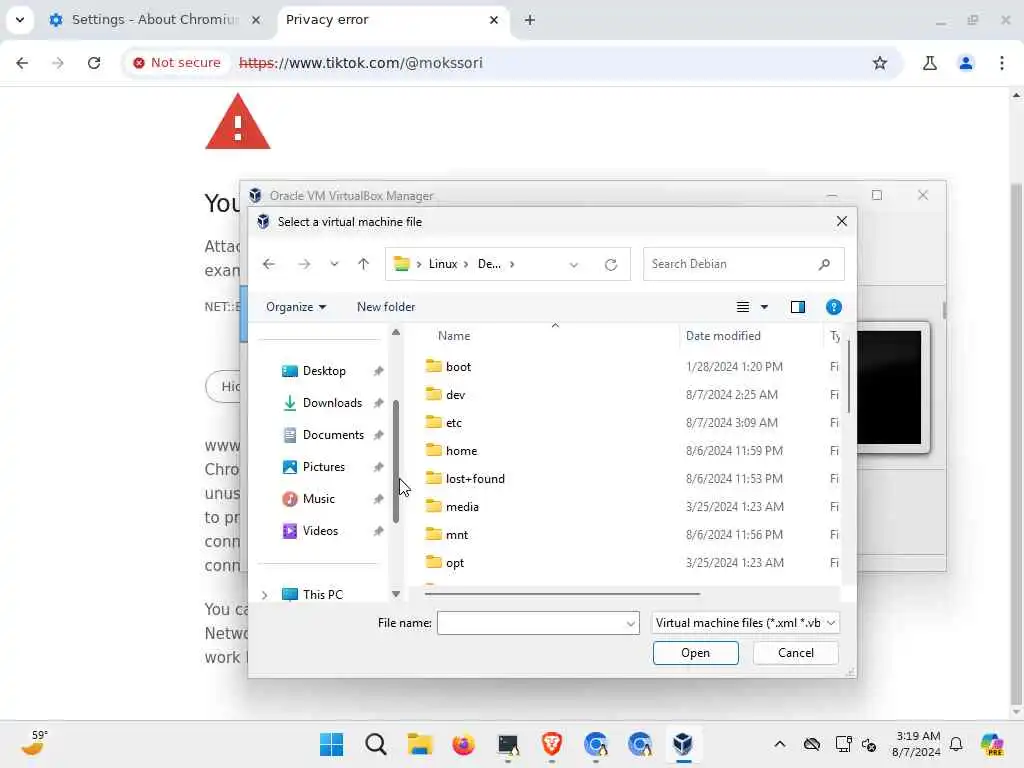Click the New folder button

[386, 307]
